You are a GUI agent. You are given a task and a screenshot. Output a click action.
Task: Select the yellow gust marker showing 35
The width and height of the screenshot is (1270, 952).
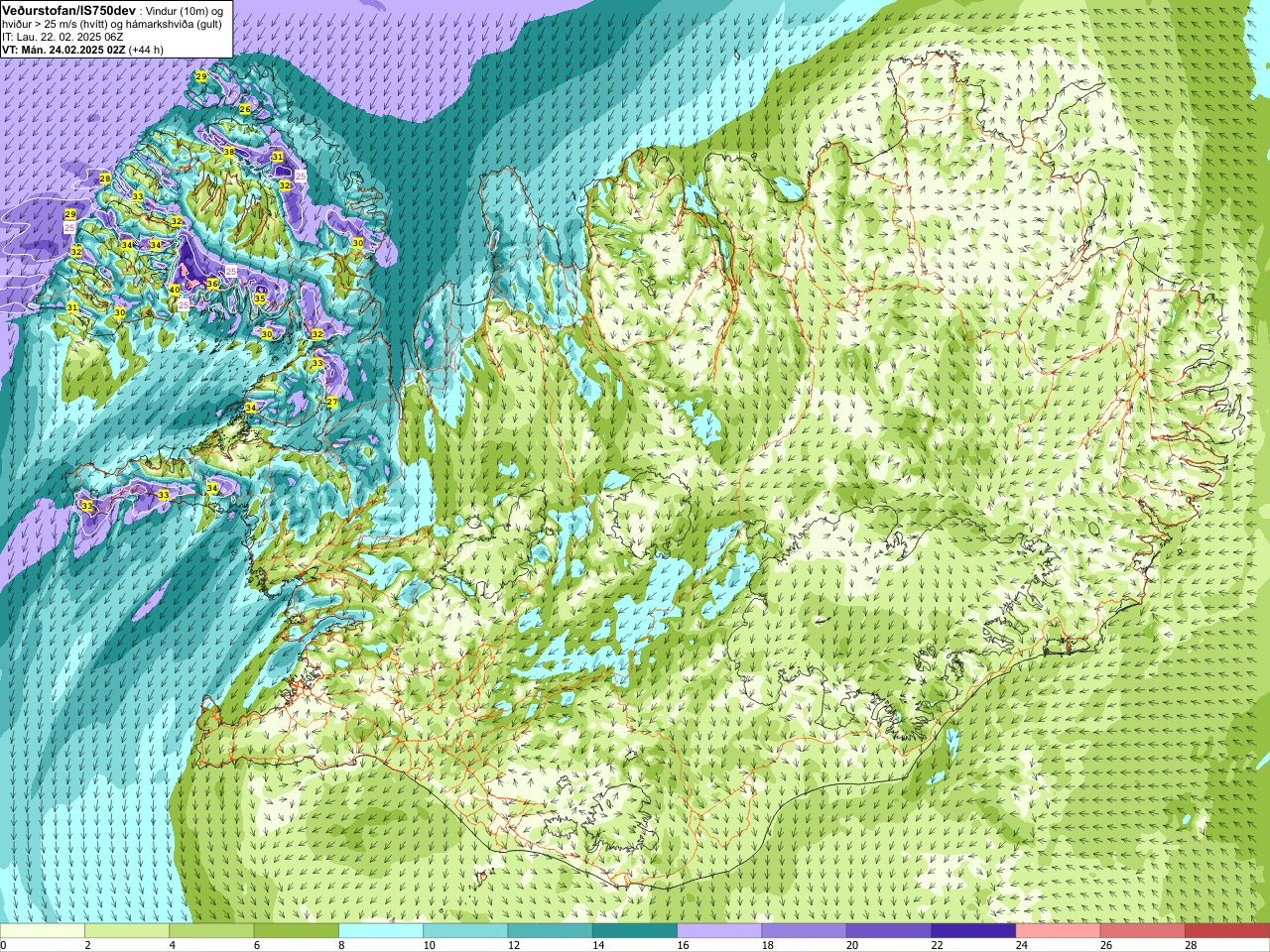pos(260,297)
